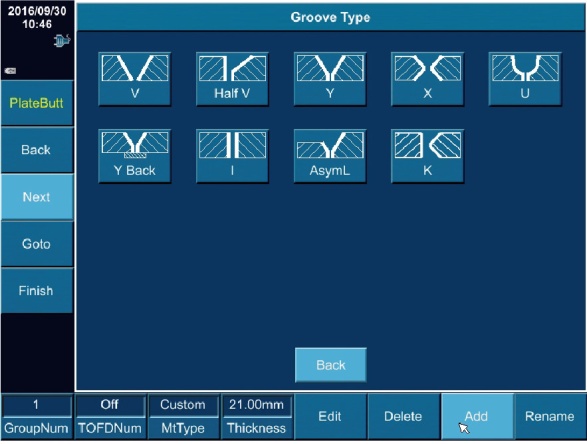Select the Y Back groove icon
The image size is (587, 444).
(x=134, y=156)
